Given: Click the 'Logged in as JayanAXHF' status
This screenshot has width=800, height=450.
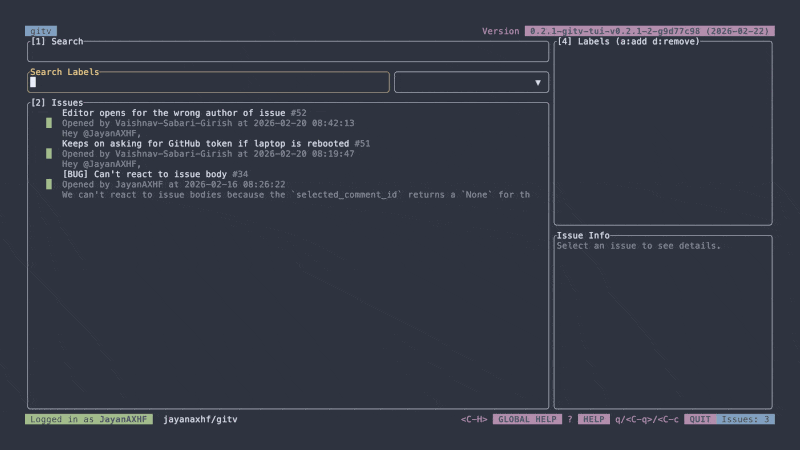Looking at the screenshot, I should pos(89,419).
